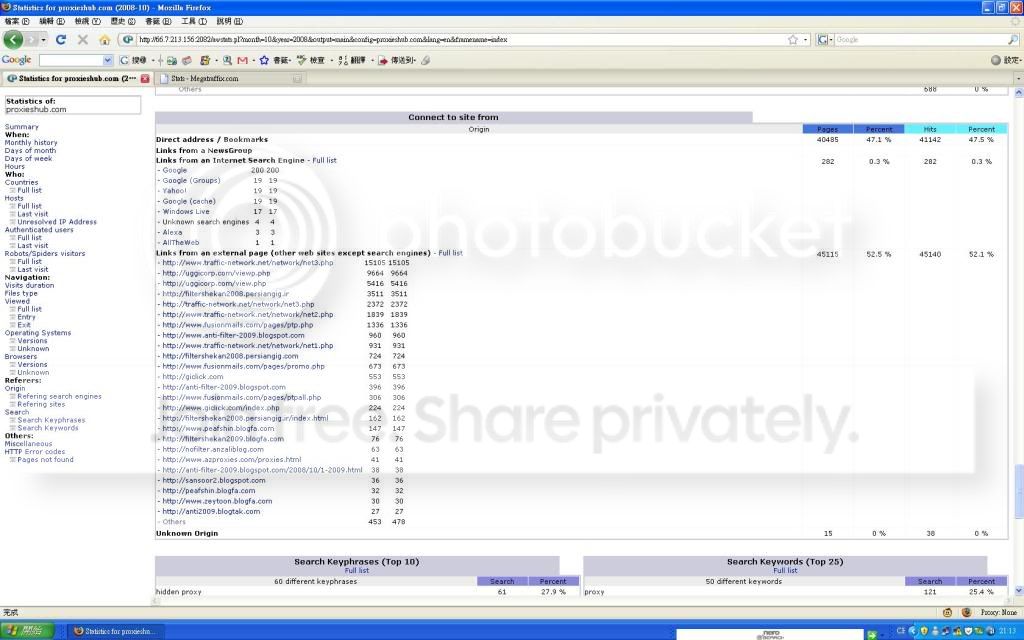Open the www.anti-filter-2009.blogspot.com referrer link
The width and height of the screenshot is (1024, 640).
coord(233,335)
